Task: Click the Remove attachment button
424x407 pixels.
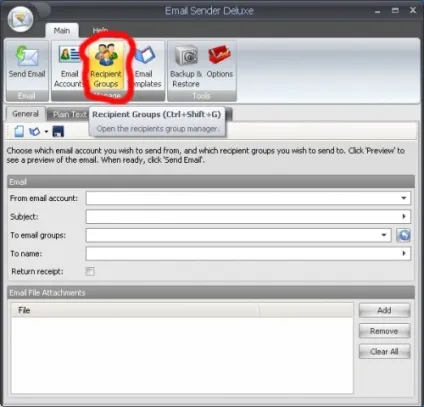Action: (384, 331)
